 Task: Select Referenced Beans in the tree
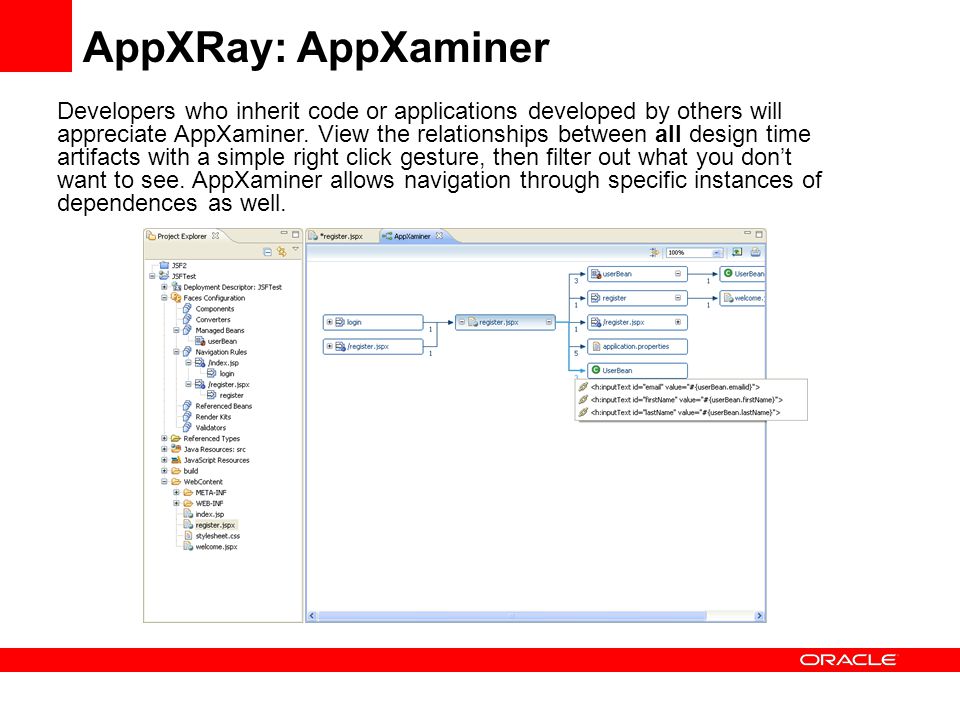coord(223,406)
